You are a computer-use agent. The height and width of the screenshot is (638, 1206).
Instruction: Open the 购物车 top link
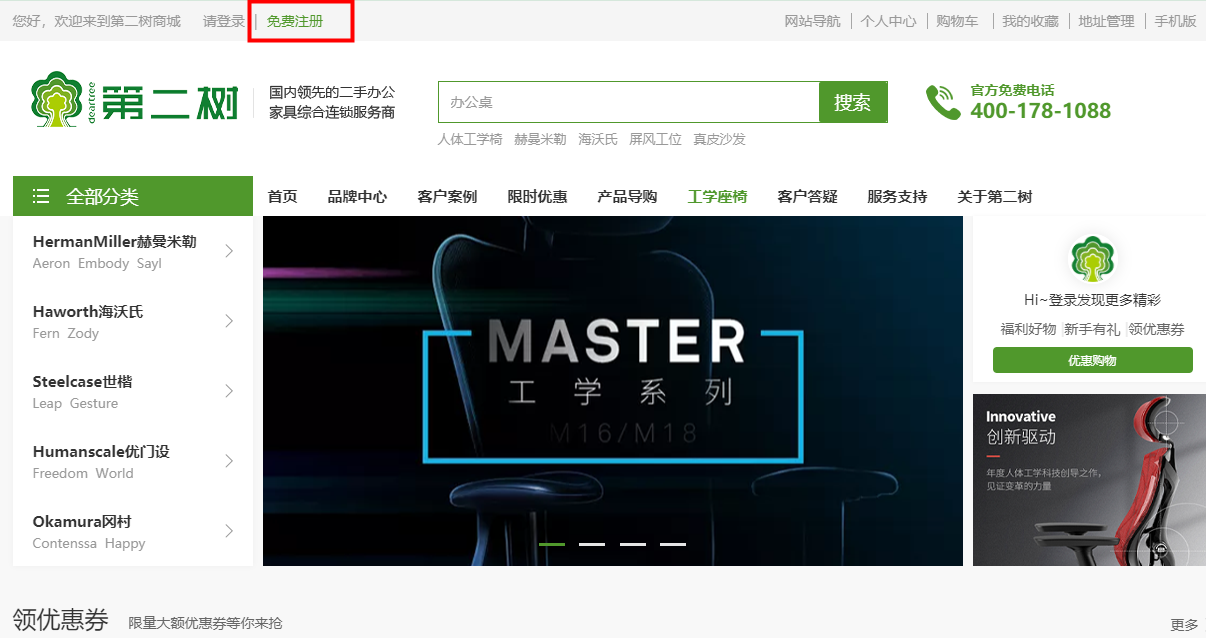[958, 21]
